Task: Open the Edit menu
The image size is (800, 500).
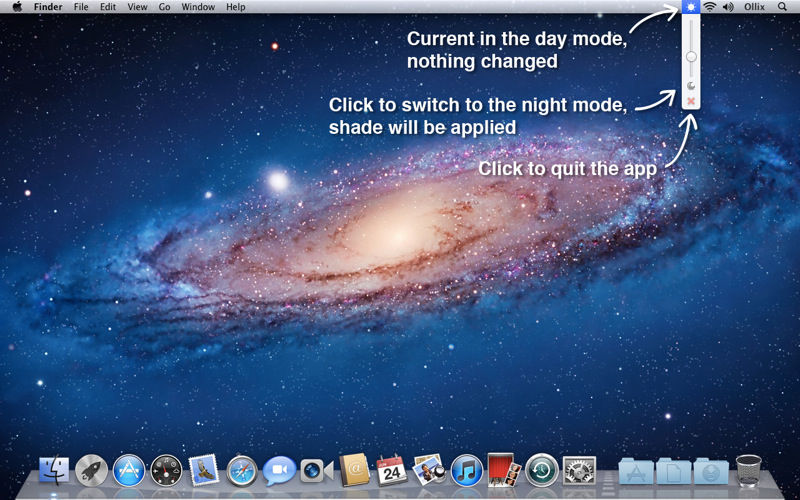Action: [108, 7]
